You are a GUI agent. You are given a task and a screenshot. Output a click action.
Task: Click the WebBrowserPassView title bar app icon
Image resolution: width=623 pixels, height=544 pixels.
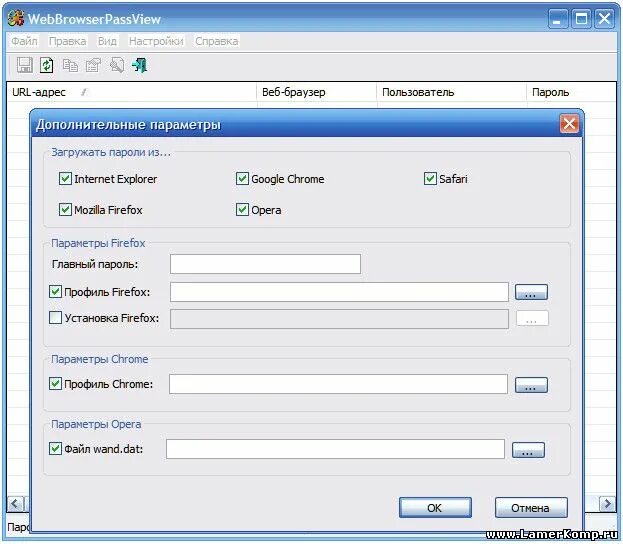(x=16, y=19)
